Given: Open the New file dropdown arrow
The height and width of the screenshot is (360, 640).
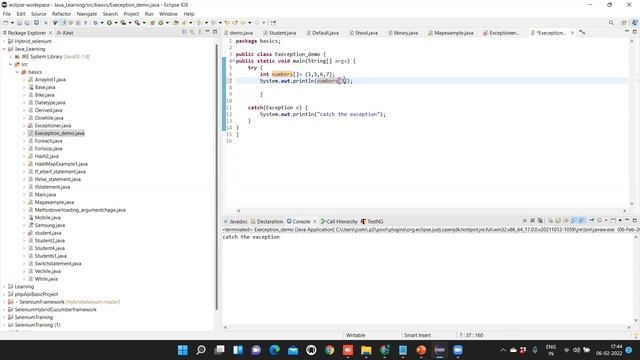Looking at the screenshot, I should pos(12,23).
